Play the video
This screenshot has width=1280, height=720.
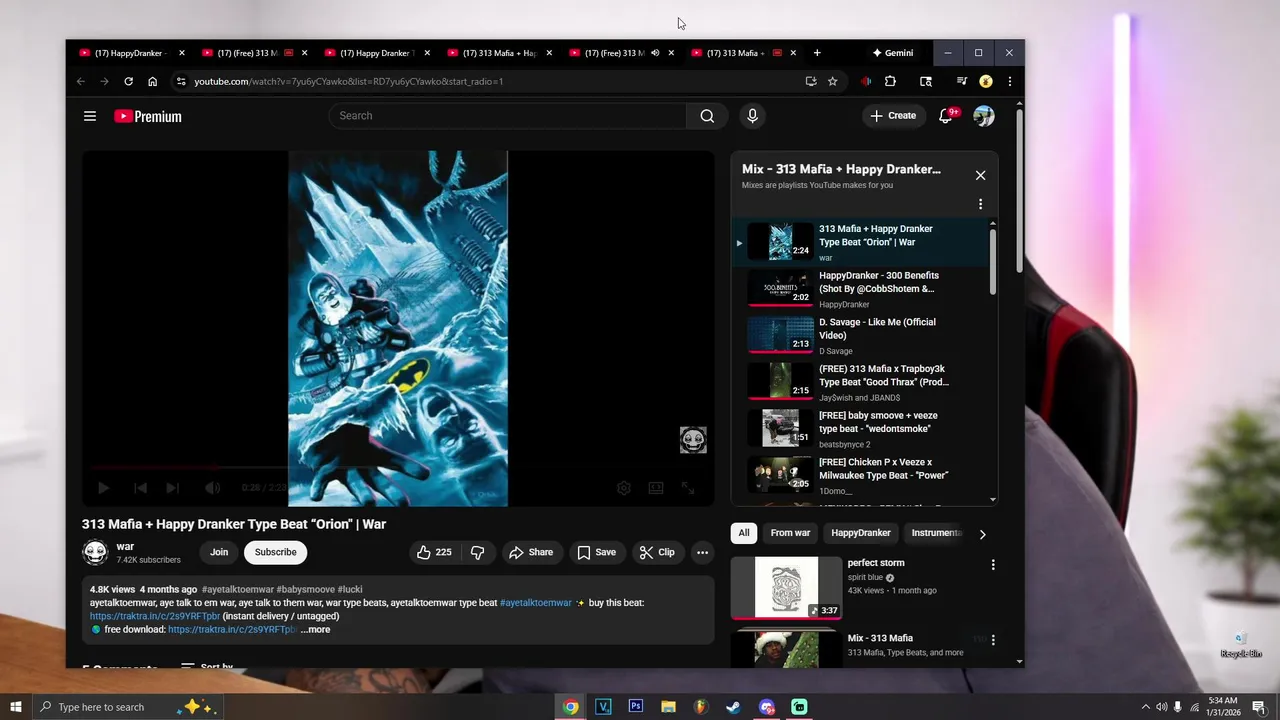[103, 488]
